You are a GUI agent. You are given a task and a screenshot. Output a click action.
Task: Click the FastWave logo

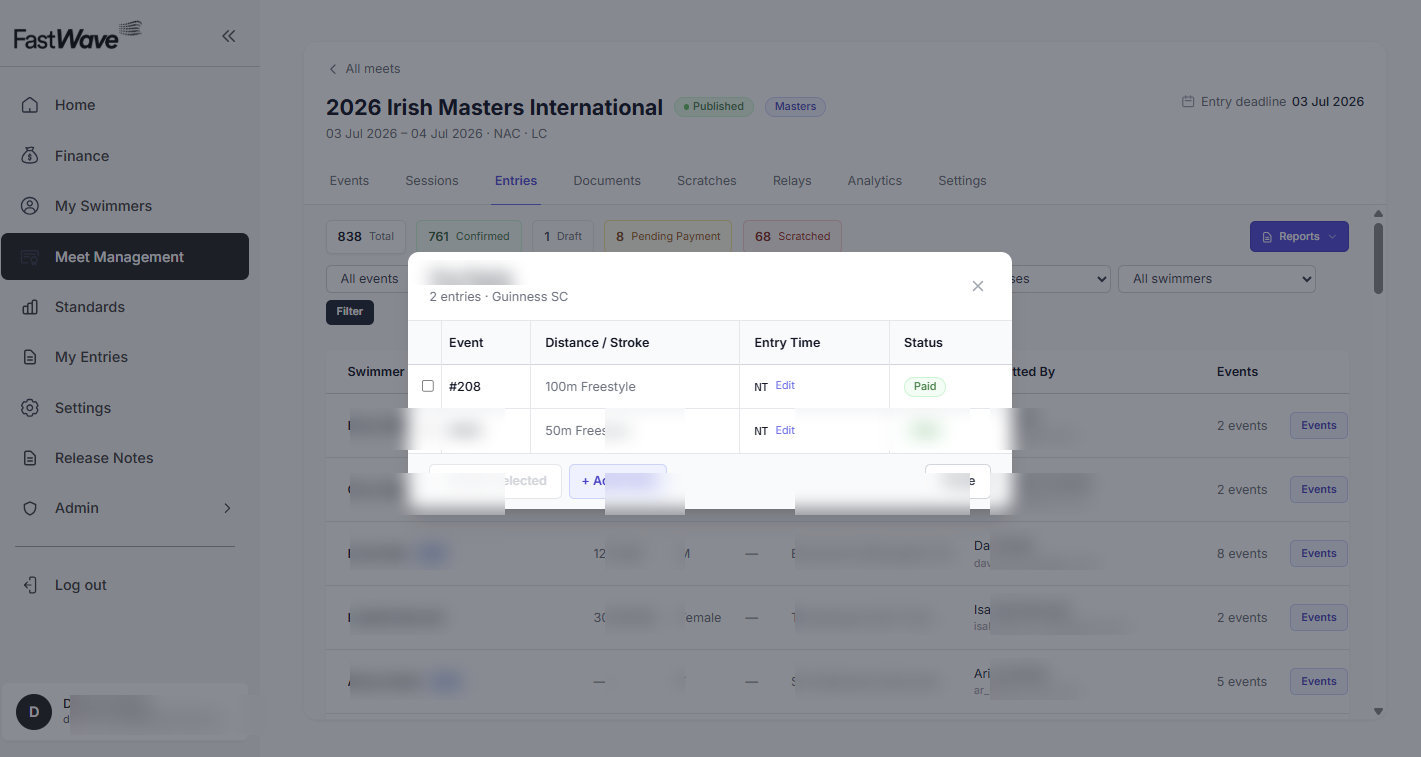coord(77,36)
